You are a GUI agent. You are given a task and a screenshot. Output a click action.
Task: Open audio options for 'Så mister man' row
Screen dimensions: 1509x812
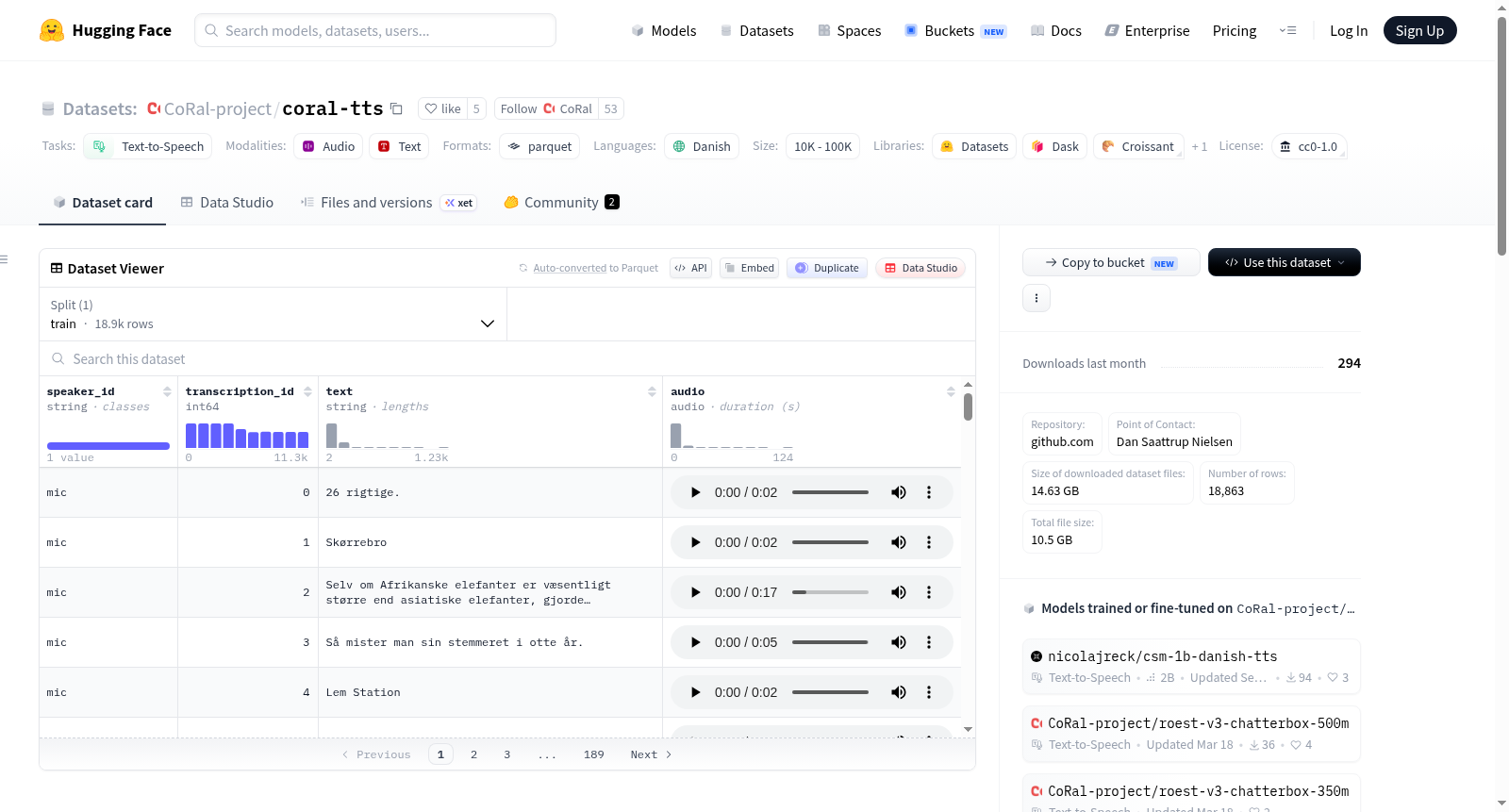(x=929, y=642)
